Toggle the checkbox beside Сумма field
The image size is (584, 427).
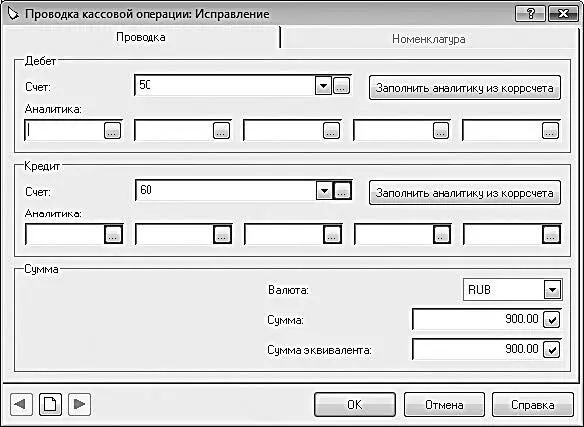click(x=552, y=319)
